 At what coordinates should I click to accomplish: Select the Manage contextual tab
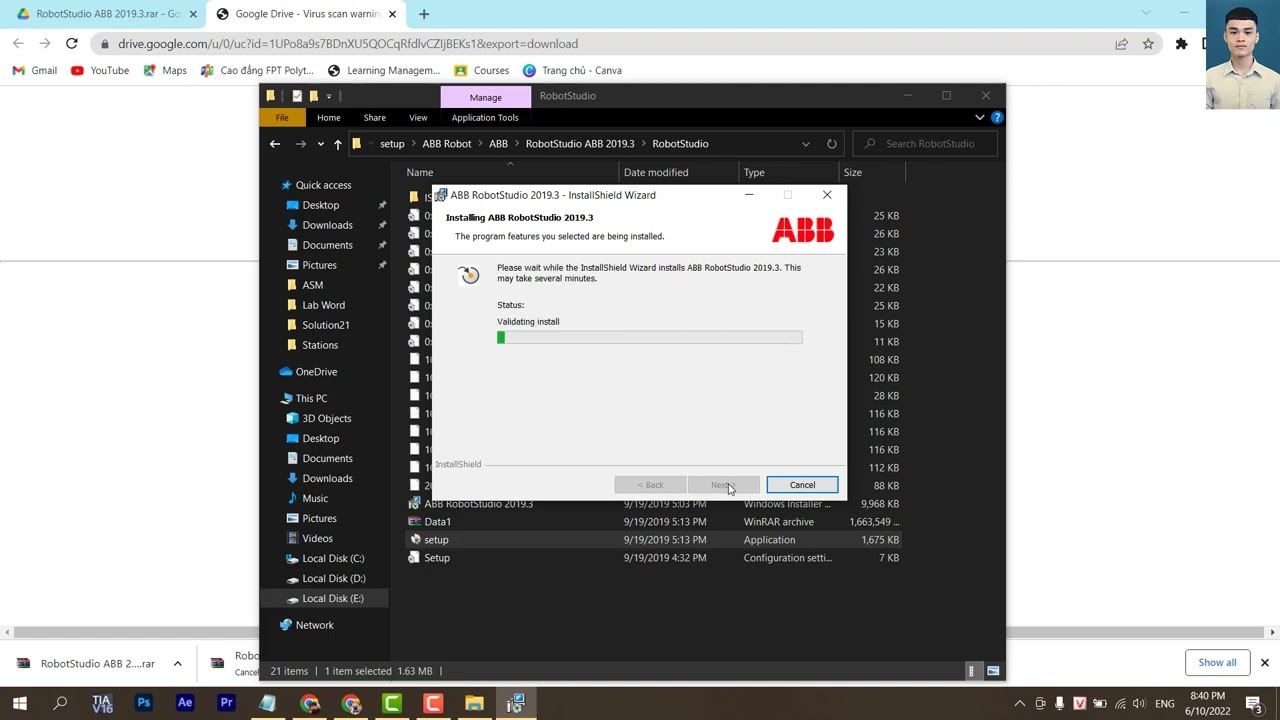tap(486, 97)
